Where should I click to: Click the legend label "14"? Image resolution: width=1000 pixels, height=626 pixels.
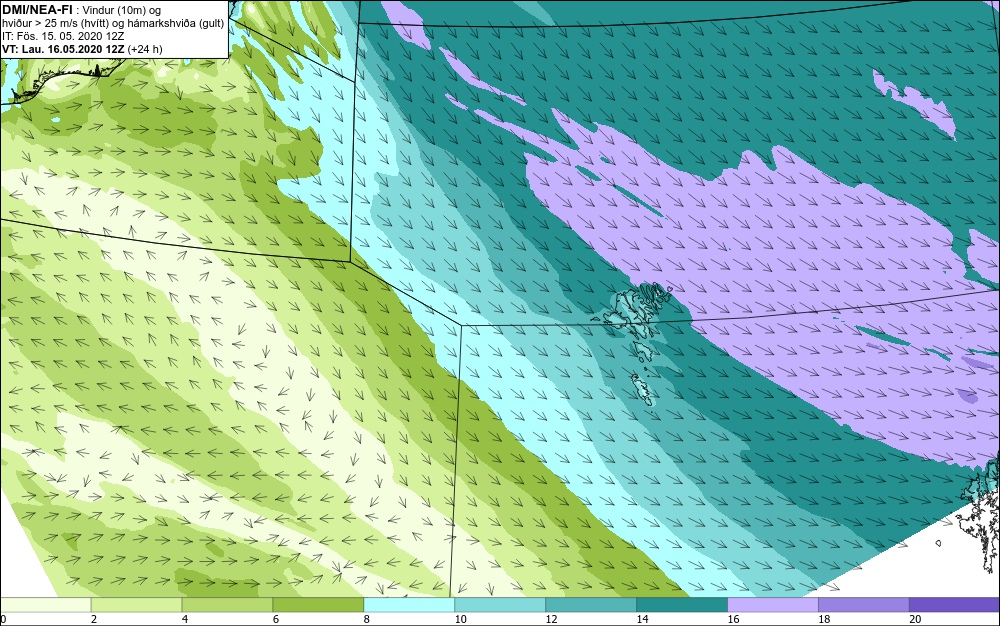[x=642, y=619]
